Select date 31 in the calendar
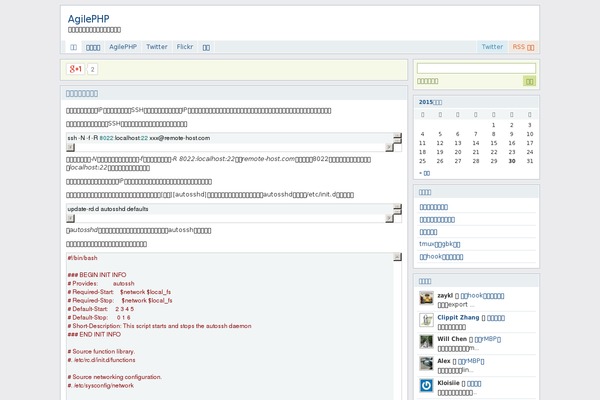Screen dimensions: 600x400 coord(530,161)
